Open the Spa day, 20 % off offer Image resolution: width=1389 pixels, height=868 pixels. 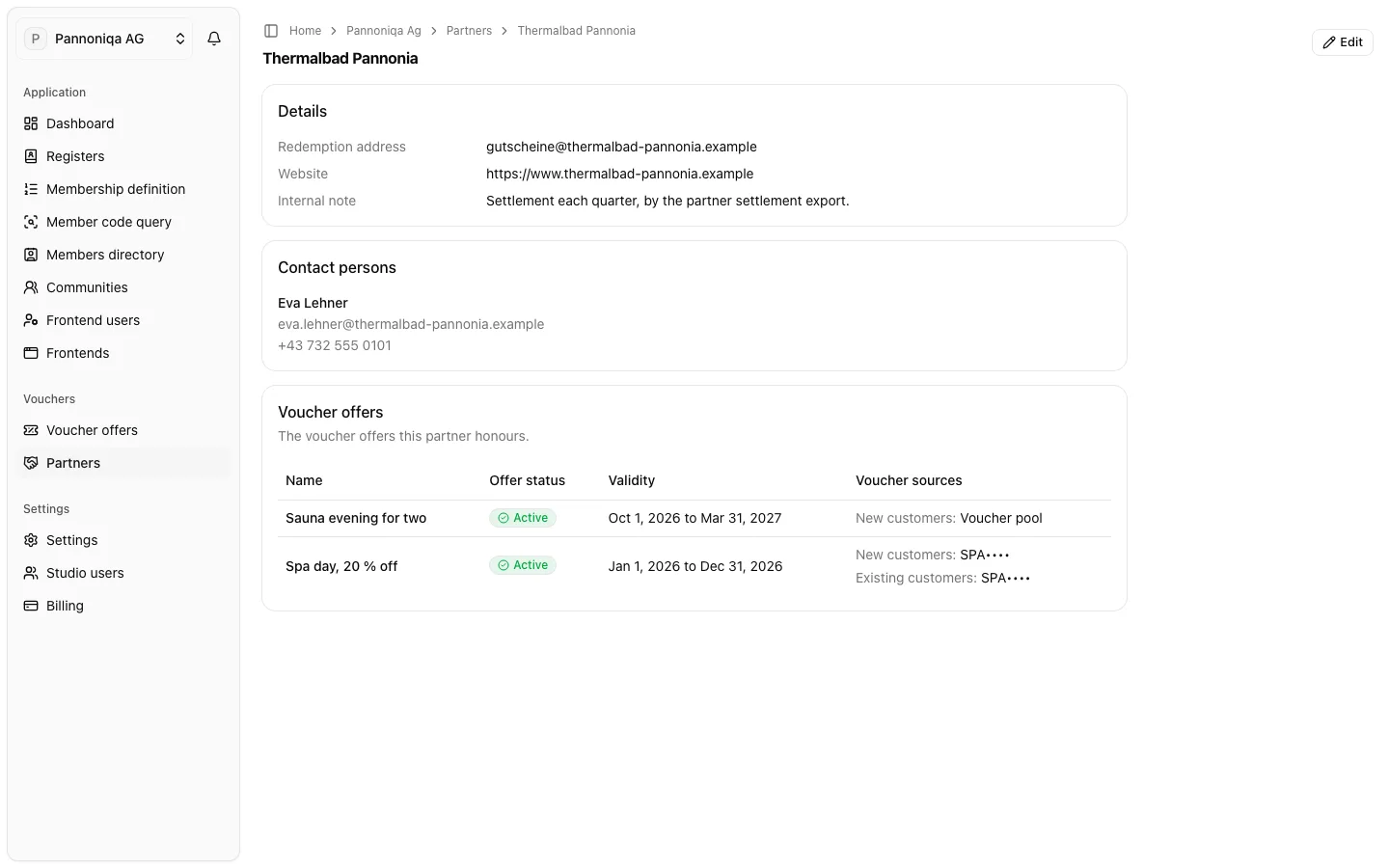point(341,566)
